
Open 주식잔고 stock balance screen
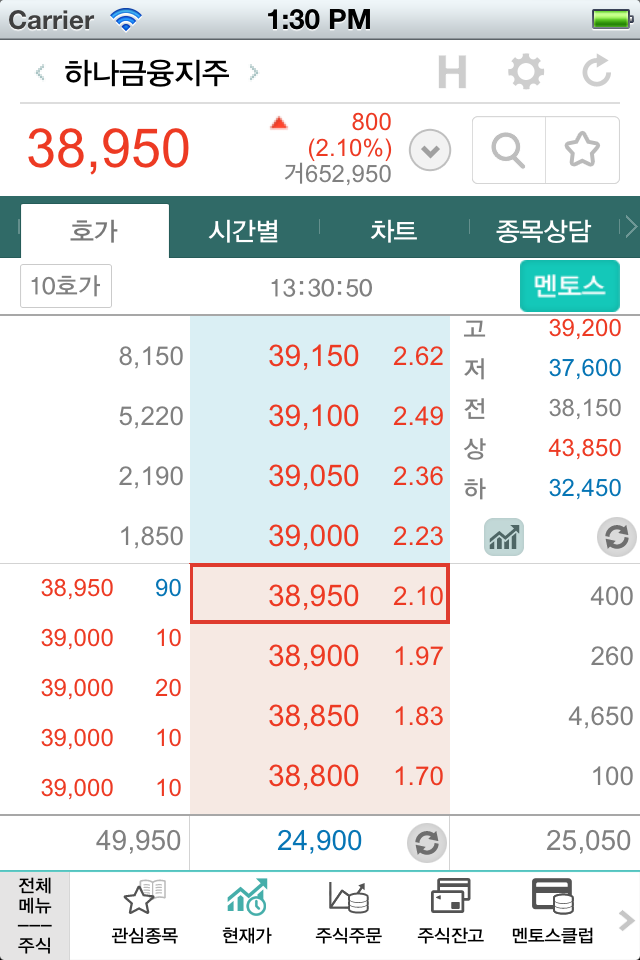450,914
